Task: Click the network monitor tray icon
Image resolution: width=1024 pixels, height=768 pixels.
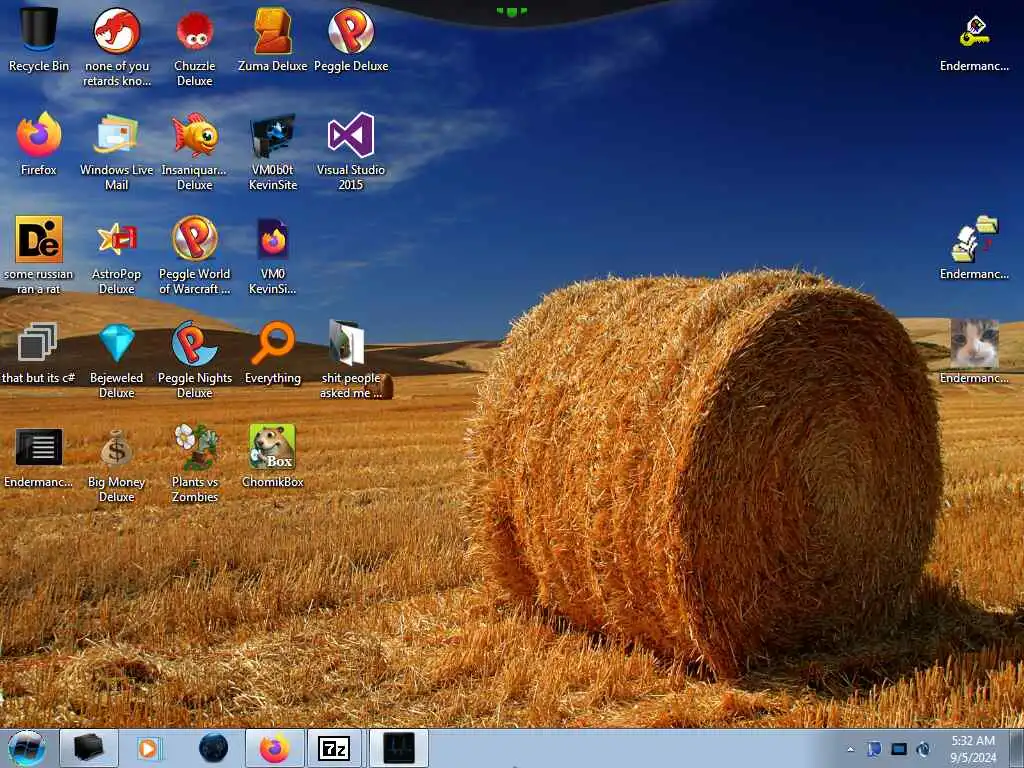Action: 899,749
